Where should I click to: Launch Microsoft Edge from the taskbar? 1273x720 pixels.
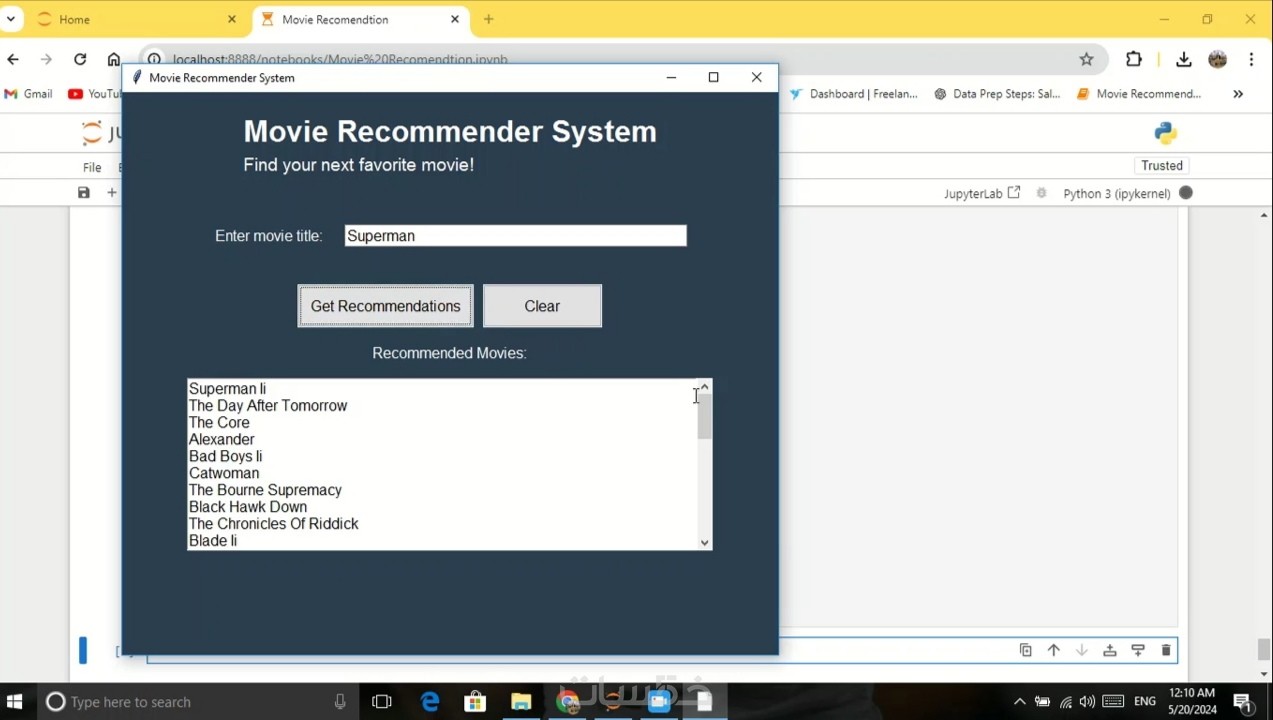pyautogui.click(x=430, y=702)
